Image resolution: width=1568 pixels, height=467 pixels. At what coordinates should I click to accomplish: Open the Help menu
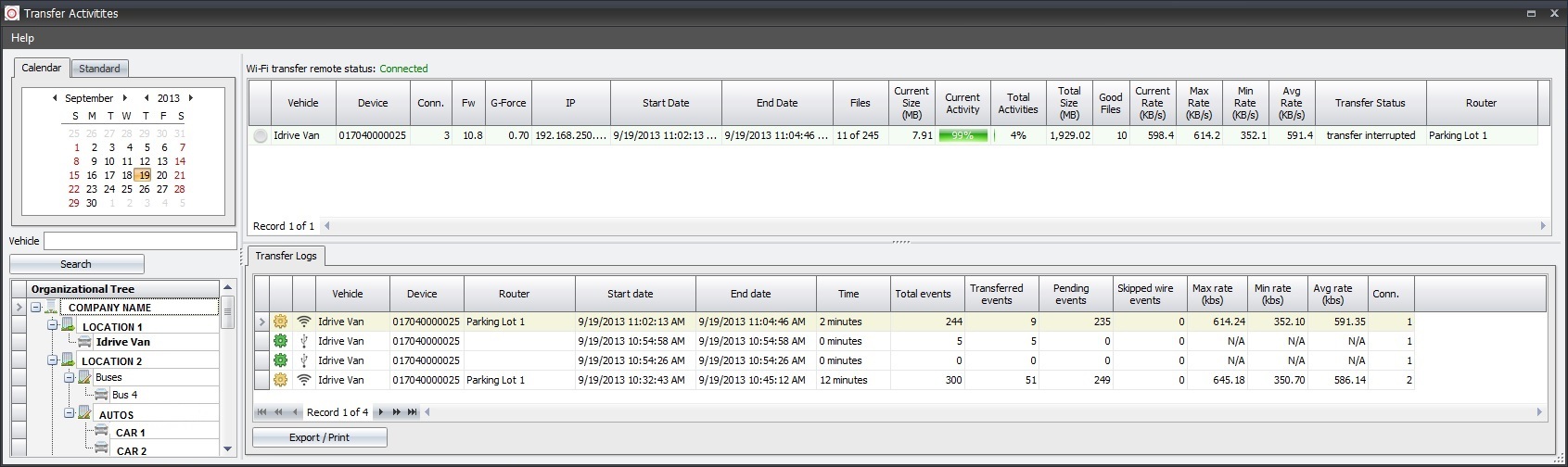tap(22, 38)
